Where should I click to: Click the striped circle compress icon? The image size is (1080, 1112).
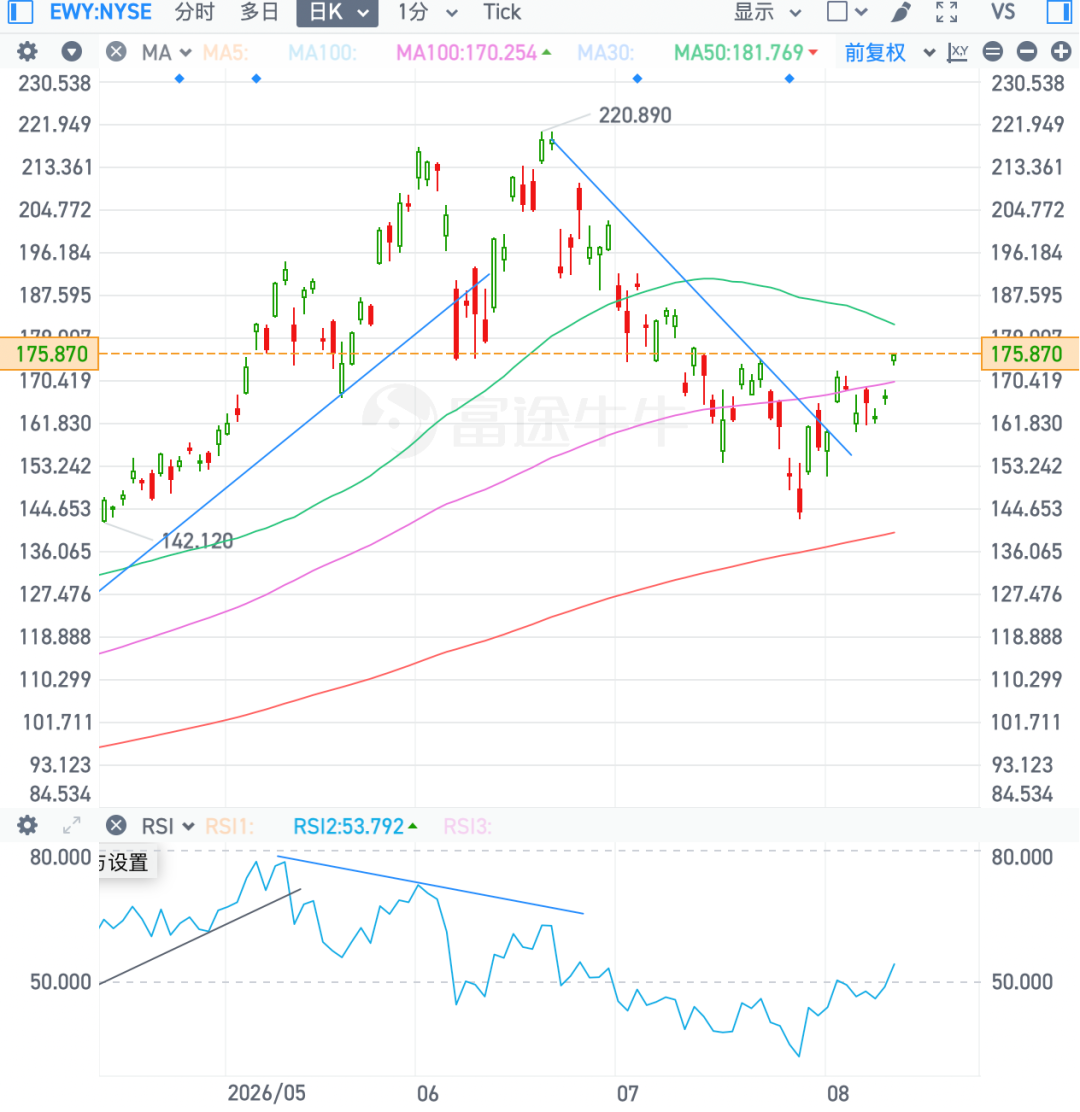tap(993, 52)
